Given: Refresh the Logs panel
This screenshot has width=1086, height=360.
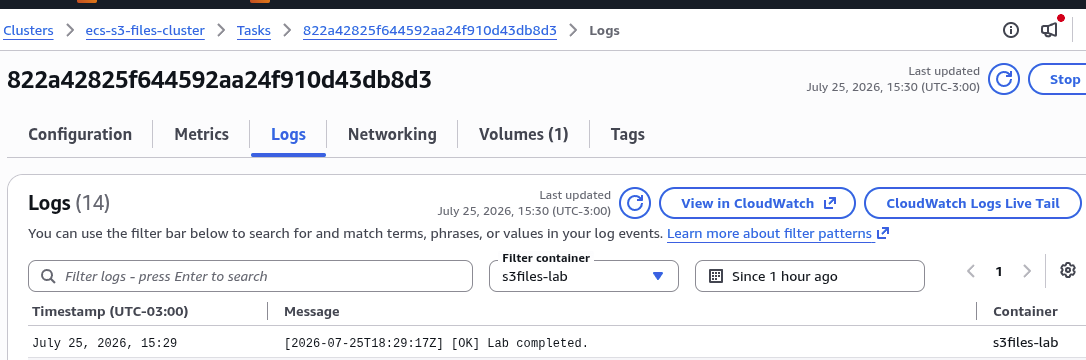Looking at the screenshot, I should click(x=634, y=204).
